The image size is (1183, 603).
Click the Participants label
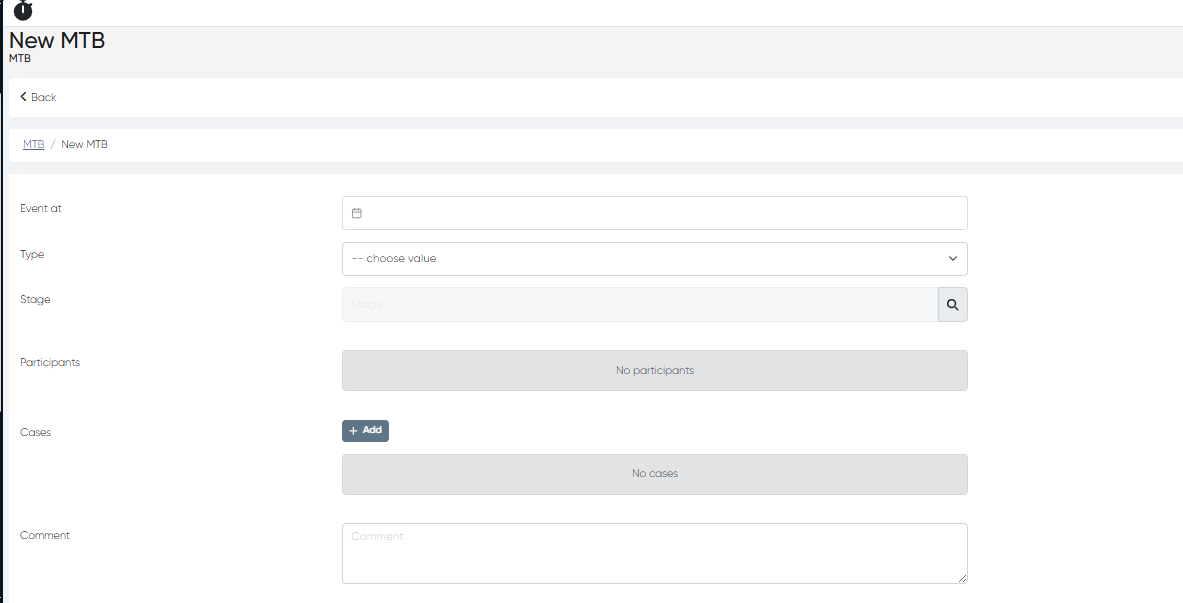pyautogui.click(x=50, y=362)
